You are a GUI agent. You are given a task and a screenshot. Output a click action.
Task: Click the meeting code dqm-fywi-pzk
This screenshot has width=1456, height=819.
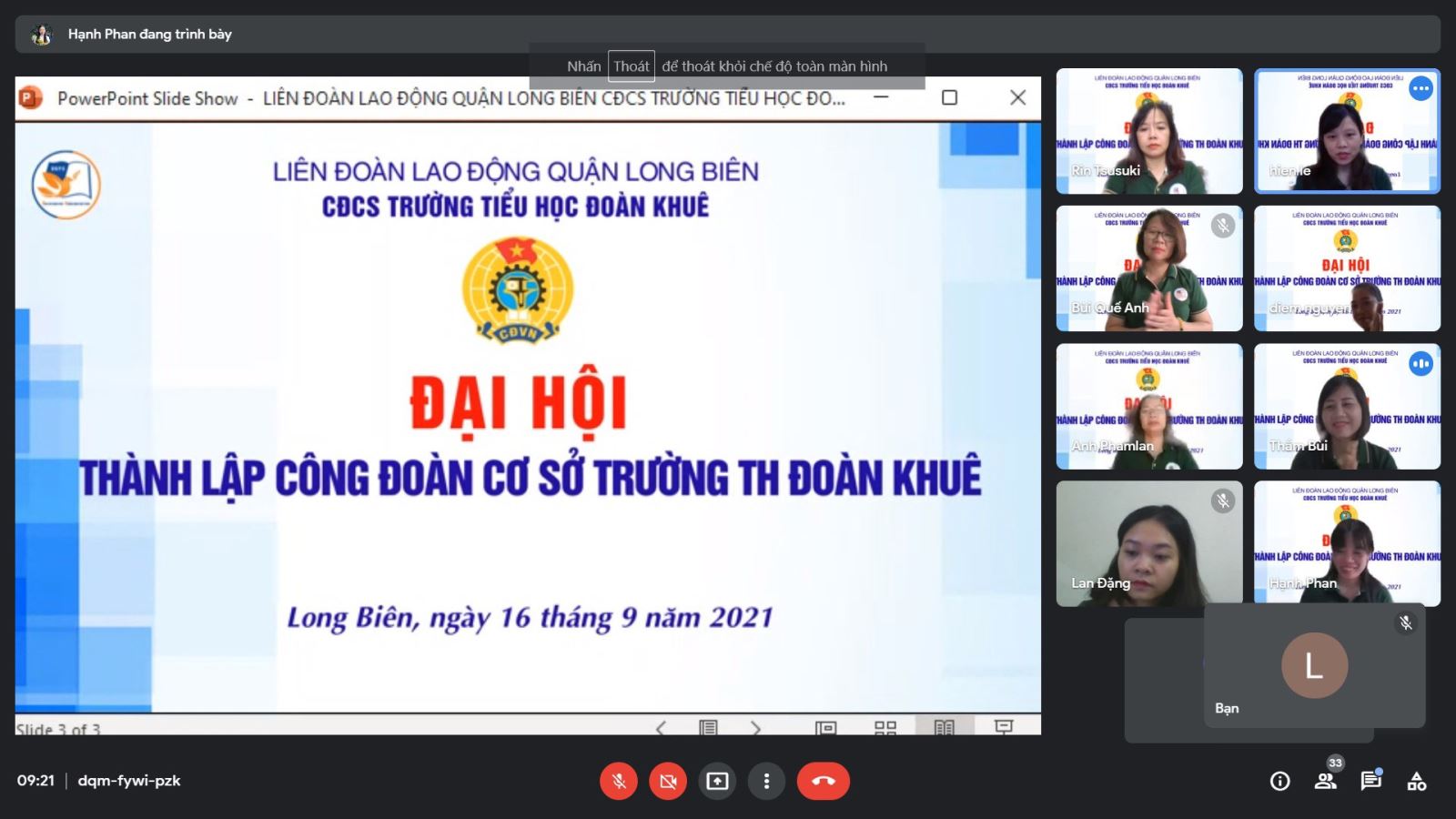[129, 781]
